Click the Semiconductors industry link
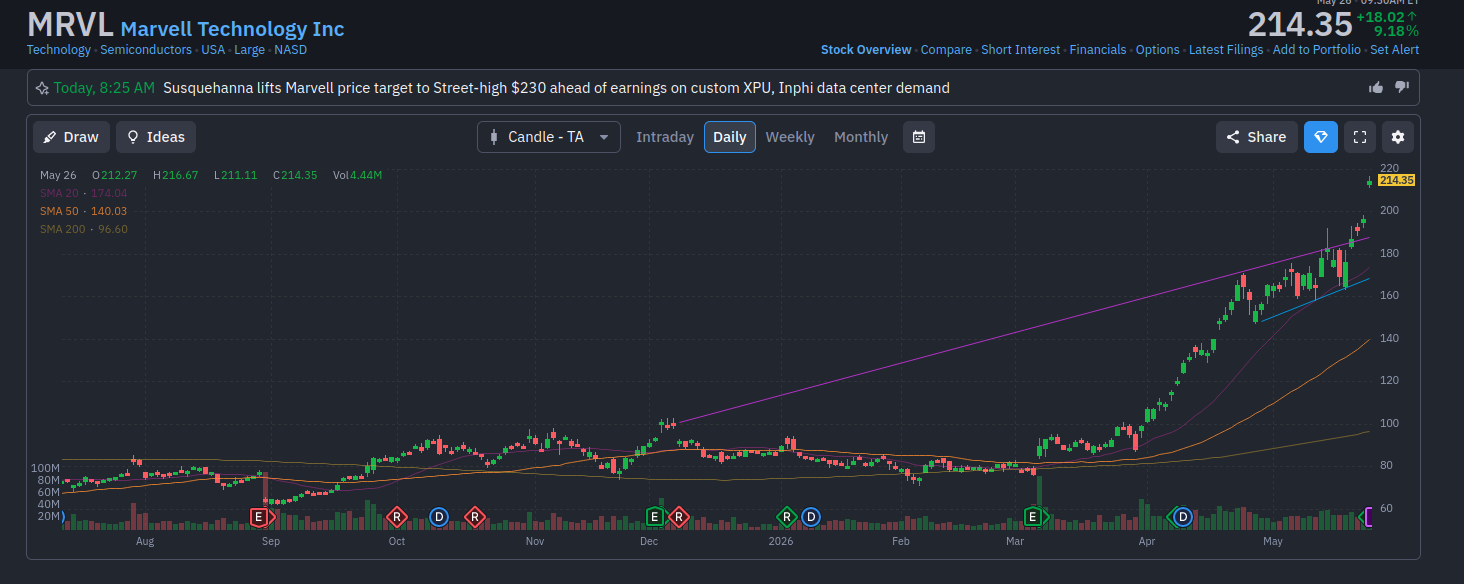Viewport: 1464px width, 584px height. tap(146, 50)
